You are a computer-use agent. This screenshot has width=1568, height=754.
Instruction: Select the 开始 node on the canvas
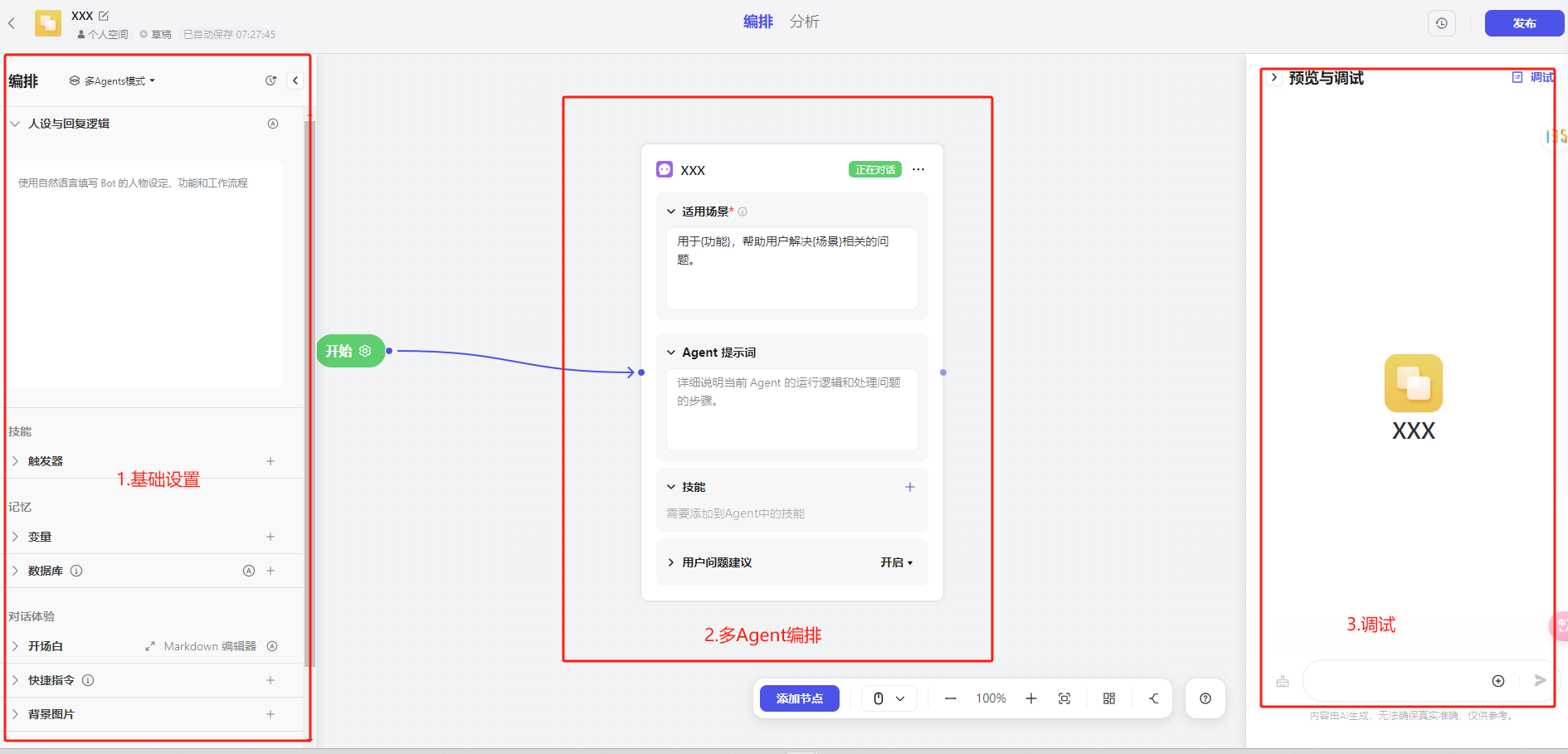click(350, 351)
